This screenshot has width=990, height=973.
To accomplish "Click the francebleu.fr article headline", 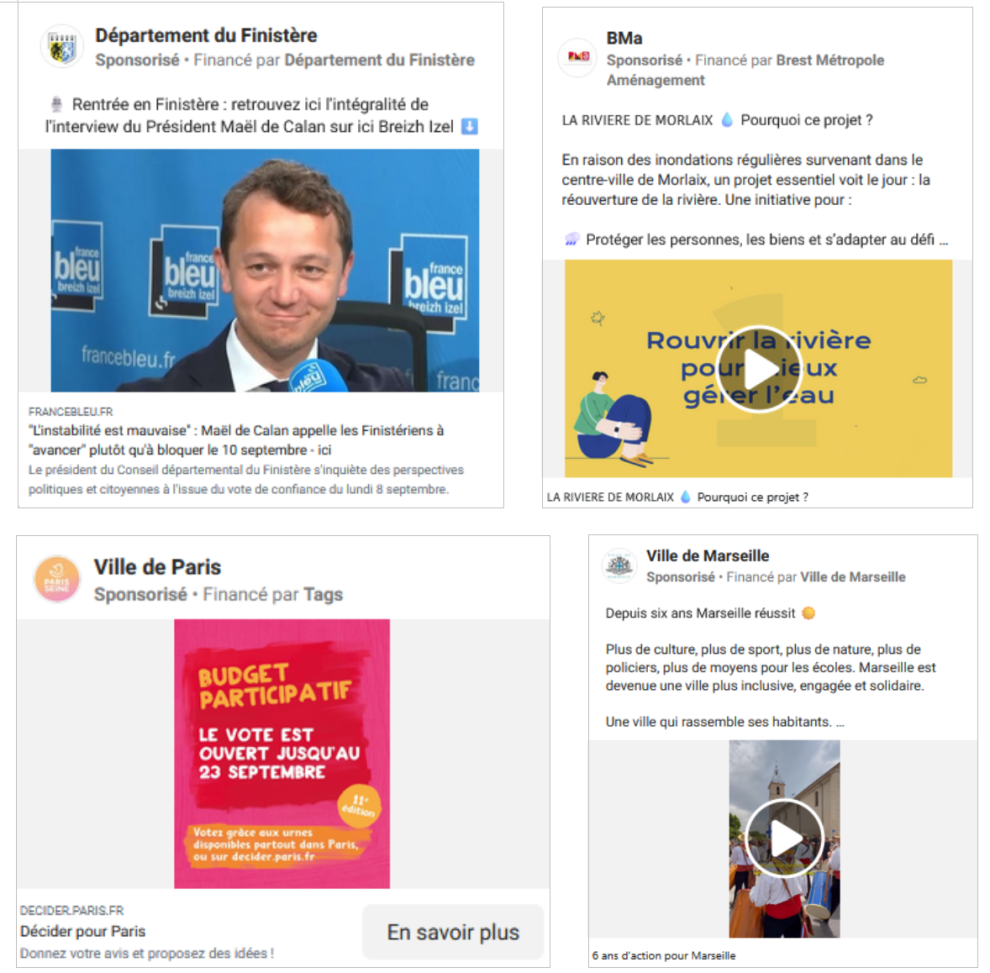I will coord(236,440).
